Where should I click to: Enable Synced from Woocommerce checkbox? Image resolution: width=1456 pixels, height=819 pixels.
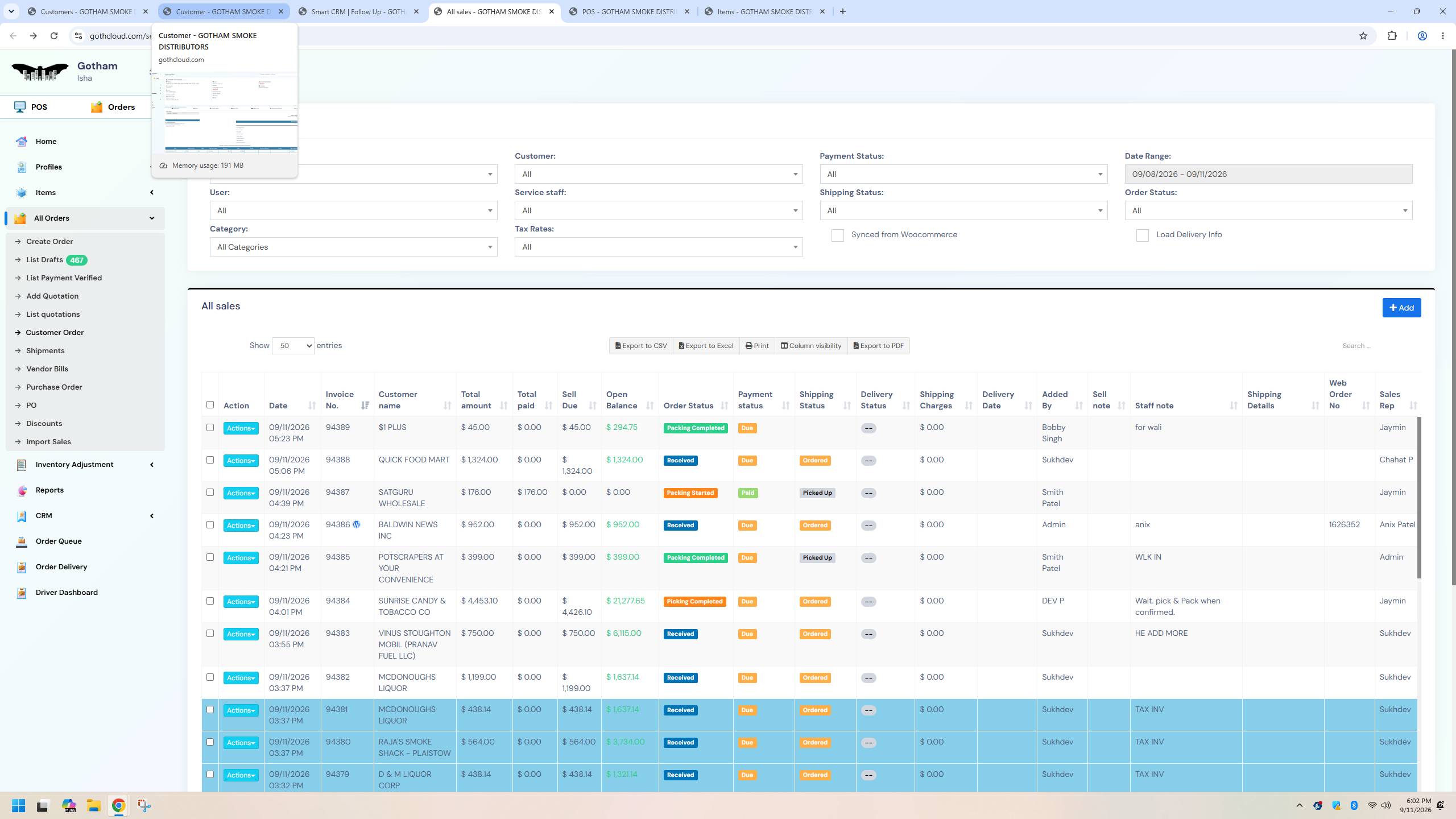pos(837,235)
